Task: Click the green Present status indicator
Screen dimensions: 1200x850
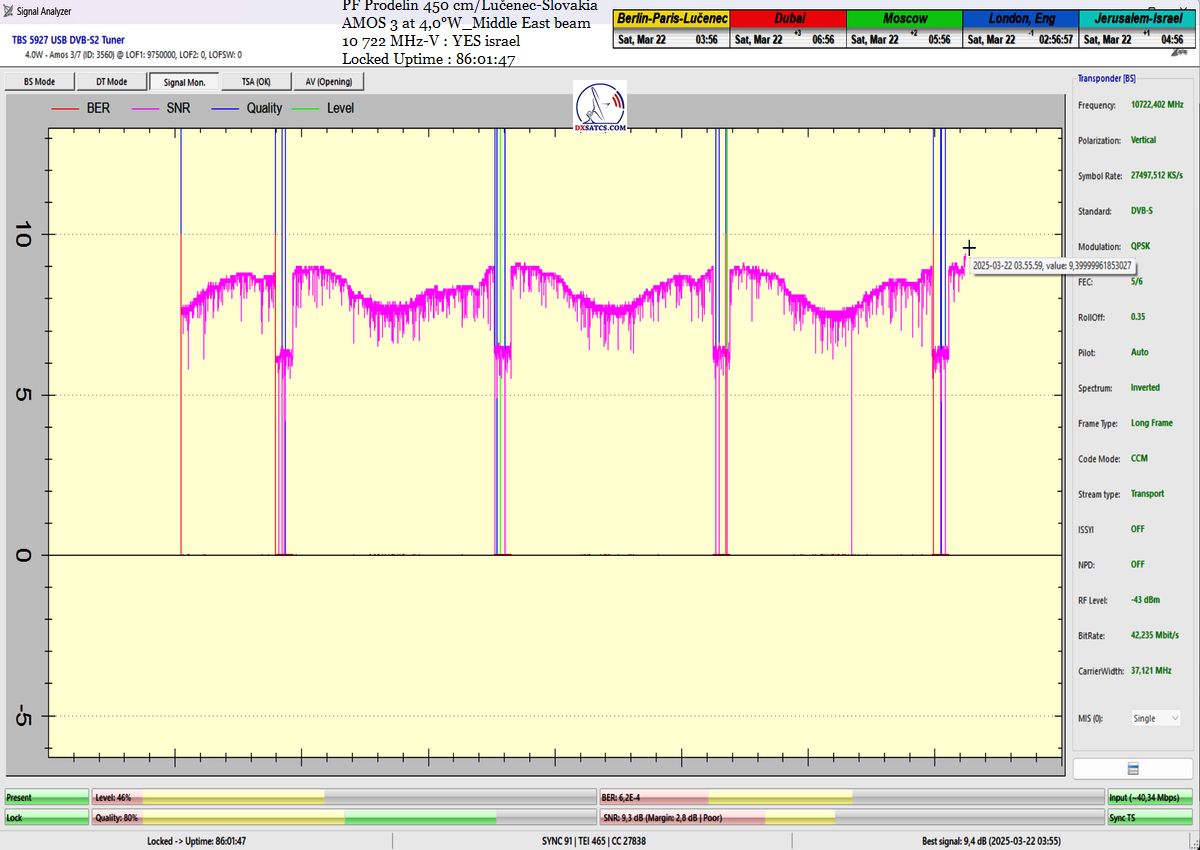Action: tap(46, 797)
